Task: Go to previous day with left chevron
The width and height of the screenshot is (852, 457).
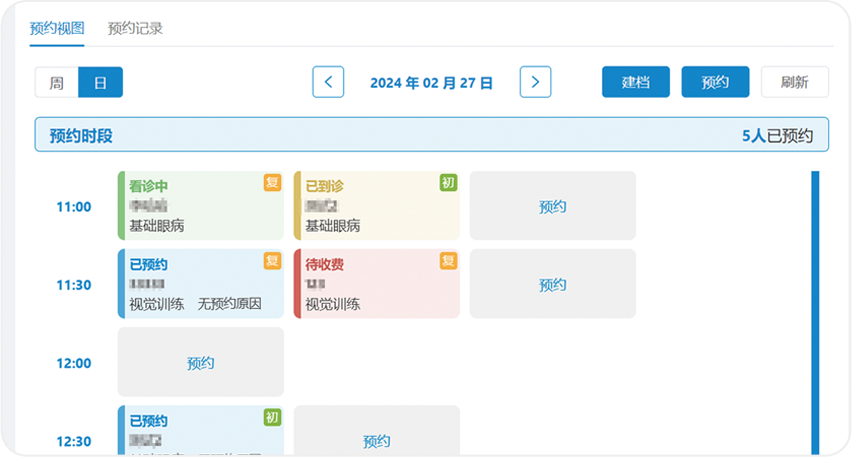Action: tap(328, 82)
